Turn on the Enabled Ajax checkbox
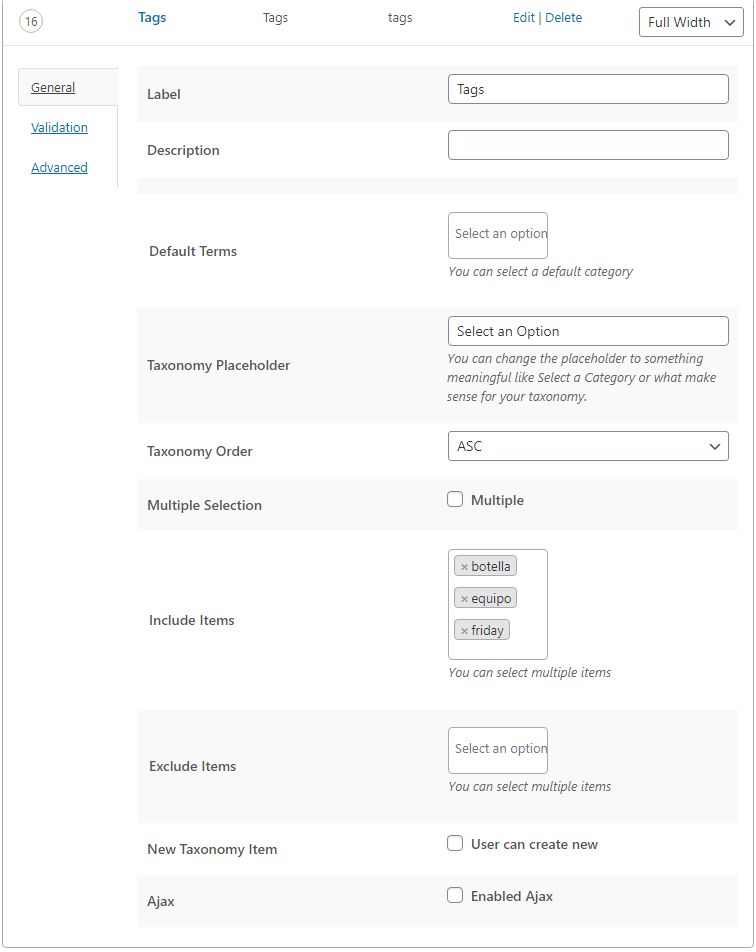756x952 pixels. pyautogui.click(x=455, y=896)
